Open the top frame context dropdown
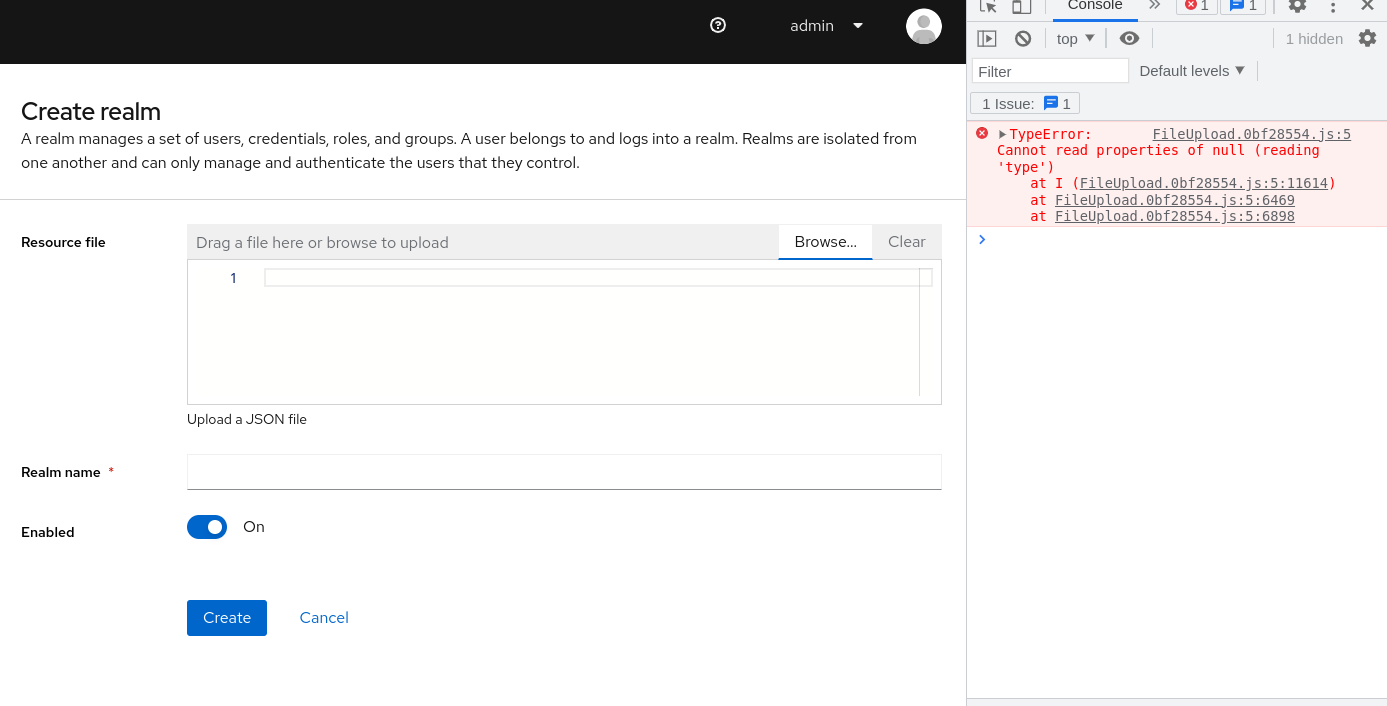The width and height of the screenshot is (1387, 706). click(x=1074, y=38)
